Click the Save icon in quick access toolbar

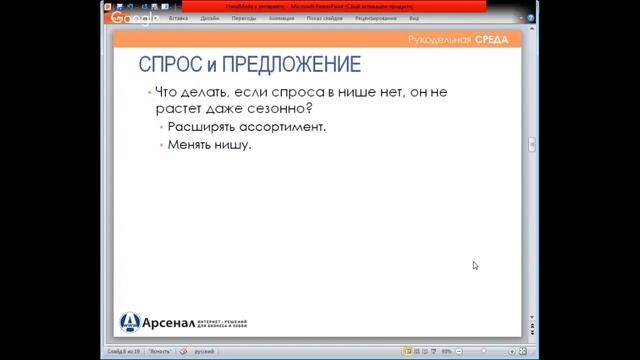point(120,7)
